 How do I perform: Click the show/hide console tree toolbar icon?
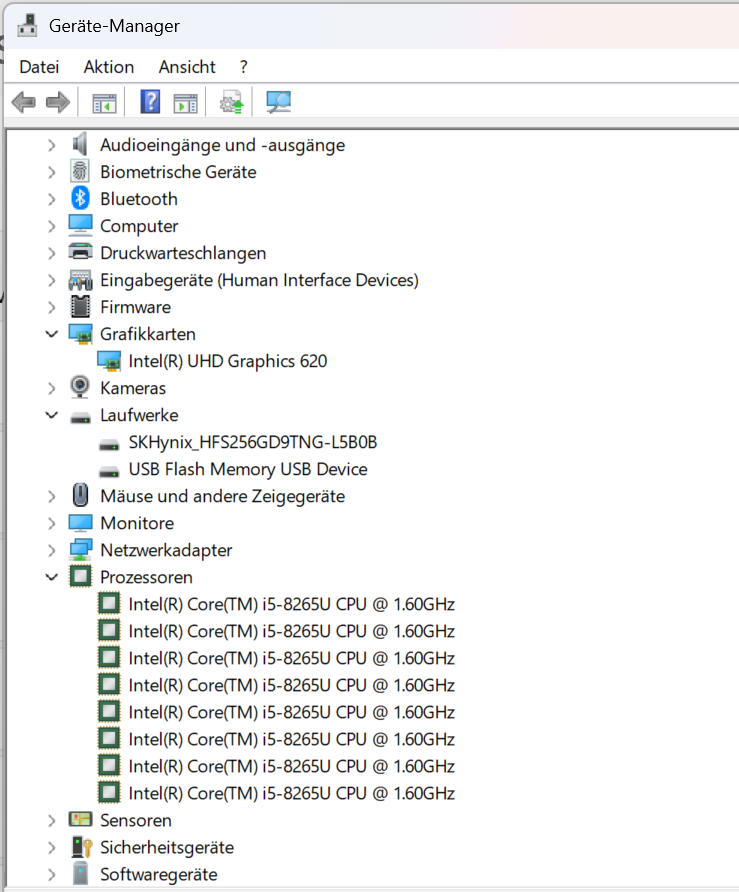(x=104, y=103)
